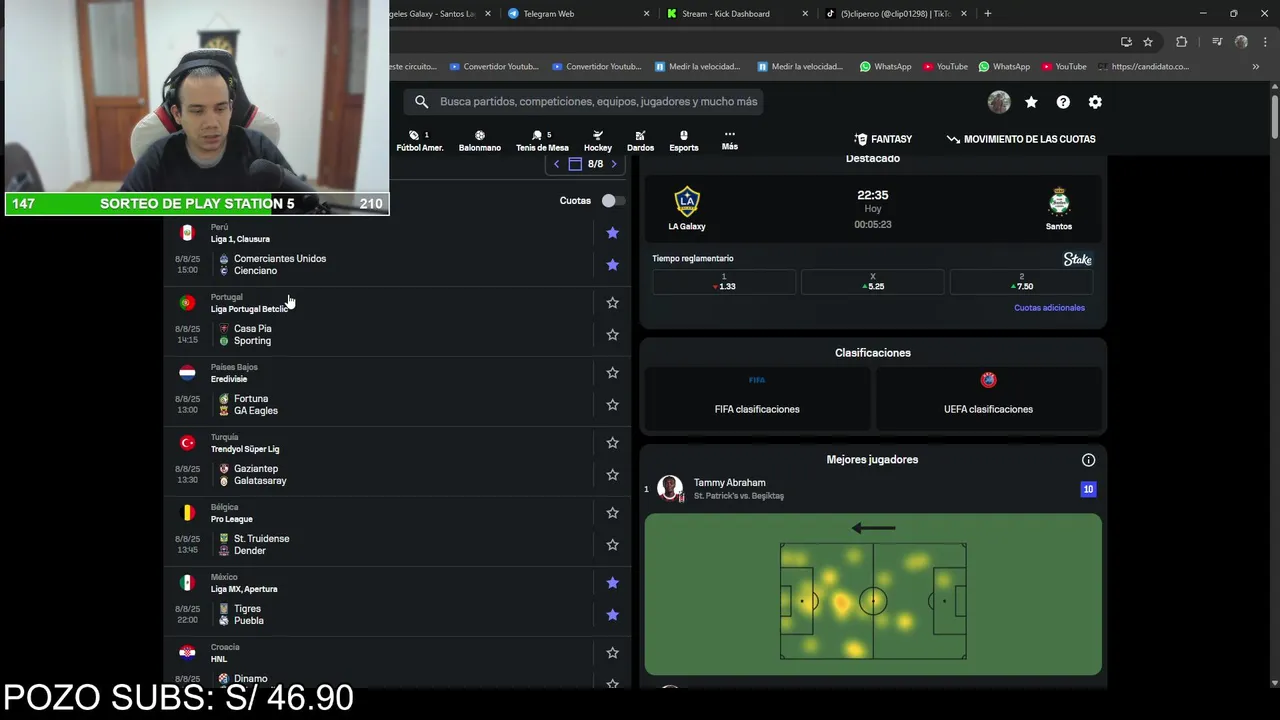Open the Tenis de Mesa sport category

pyautogui.click(x=542, y=141)
